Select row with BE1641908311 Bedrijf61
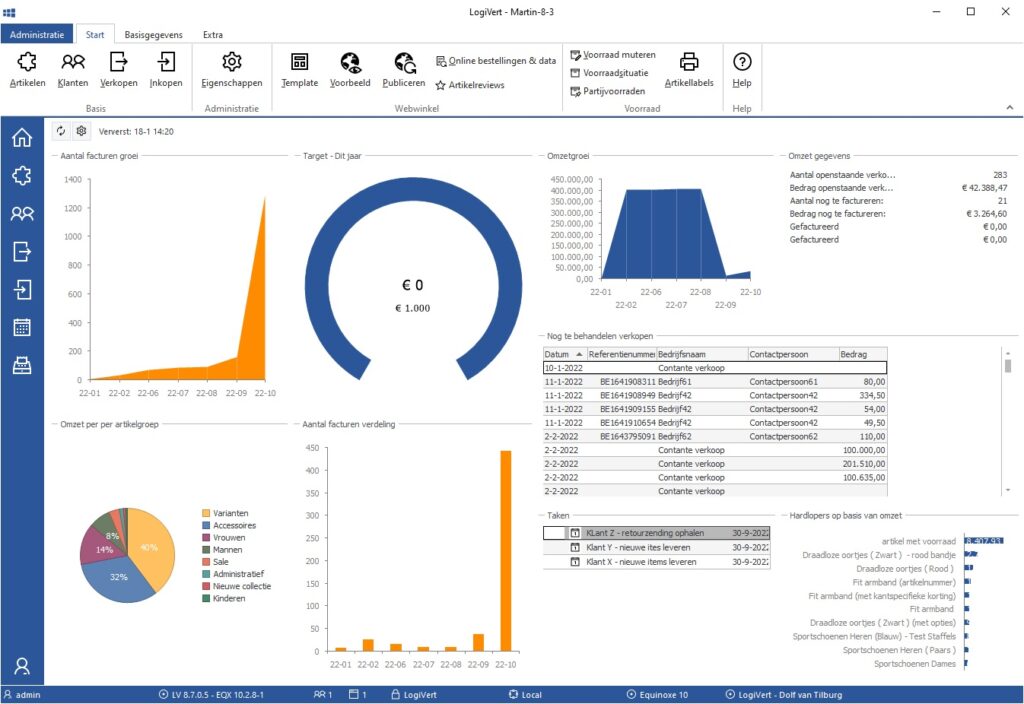Screen dimensions: 1024x704 point(715,381)
